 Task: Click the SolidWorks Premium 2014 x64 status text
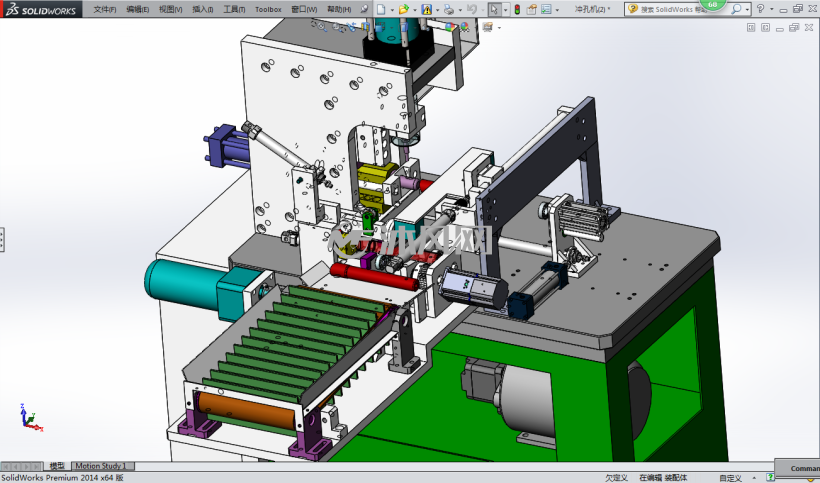(63, 478)
